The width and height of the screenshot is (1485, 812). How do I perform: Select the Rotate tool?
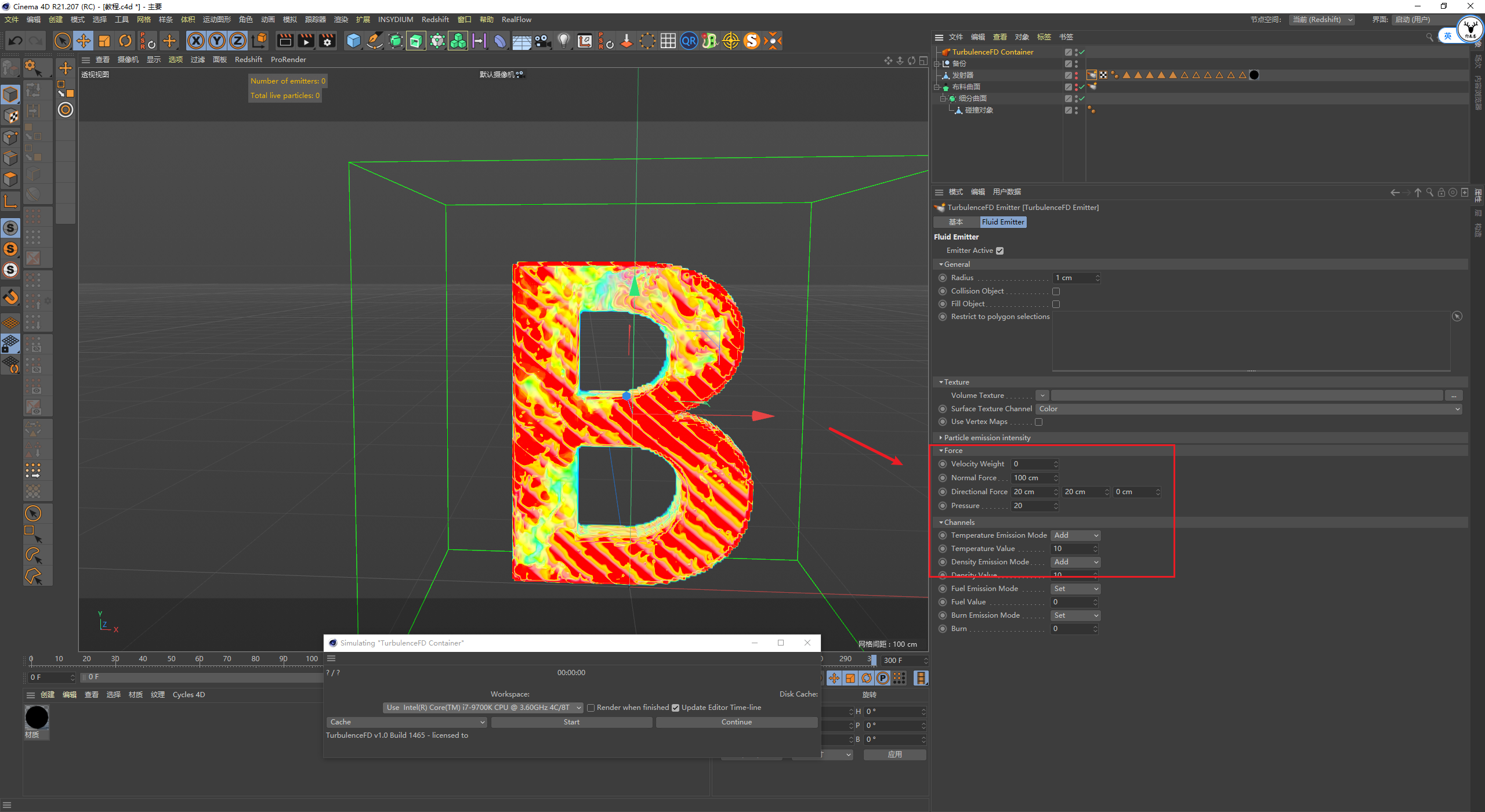click(125, 41)
